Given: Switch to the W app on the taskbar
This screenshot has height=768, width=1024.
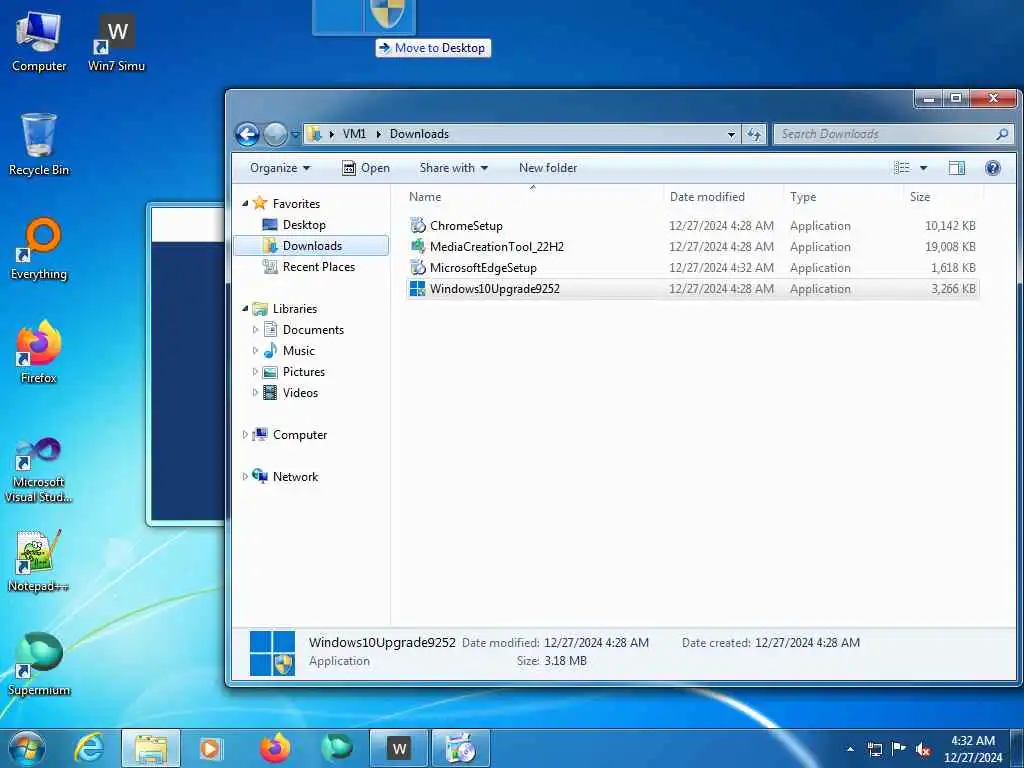Looking at the screenshot, I should (x=399, y=748).
